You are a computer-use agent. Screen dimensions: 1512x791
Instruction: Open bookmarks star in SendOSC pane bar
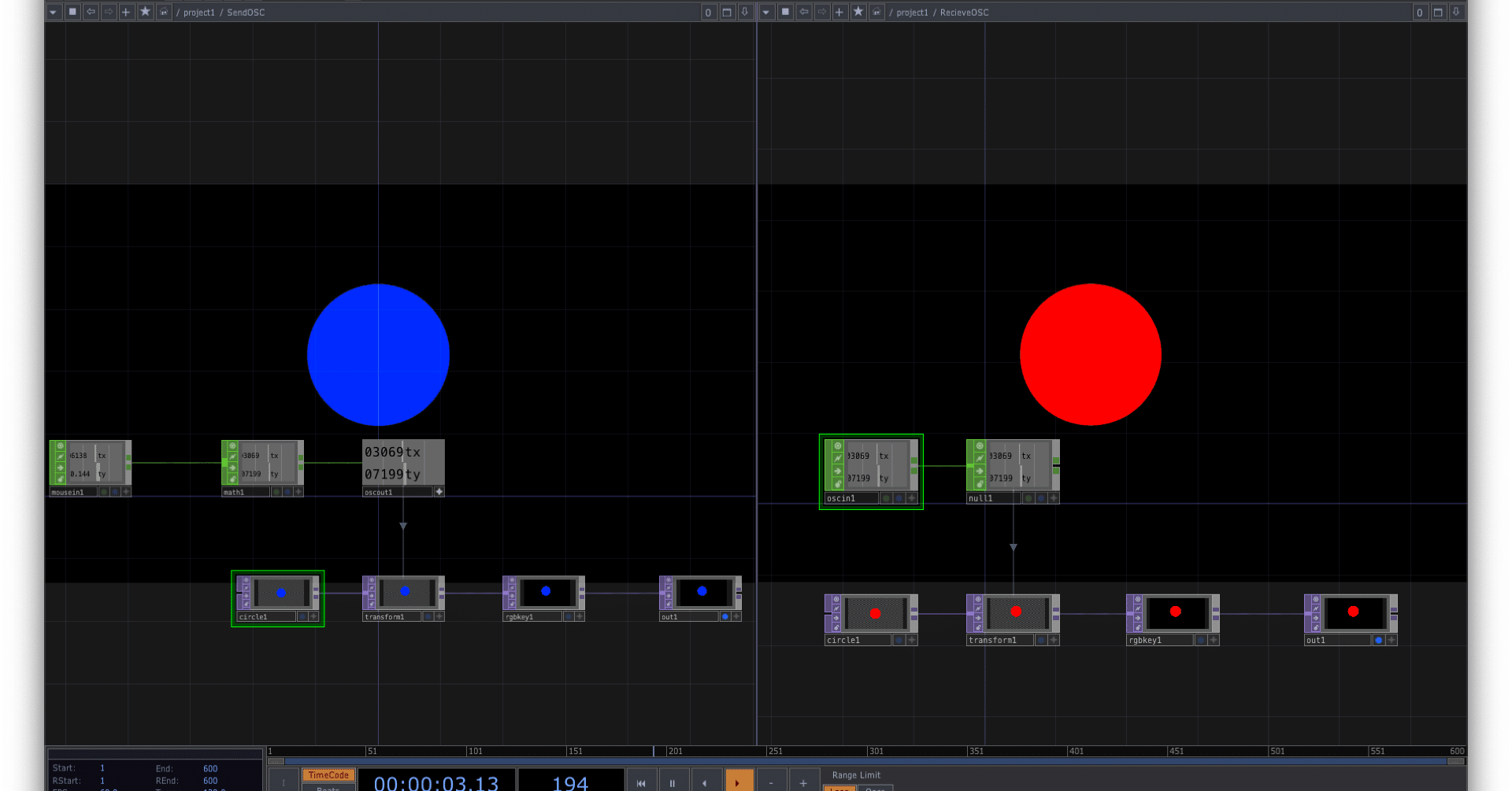[145, 12]
